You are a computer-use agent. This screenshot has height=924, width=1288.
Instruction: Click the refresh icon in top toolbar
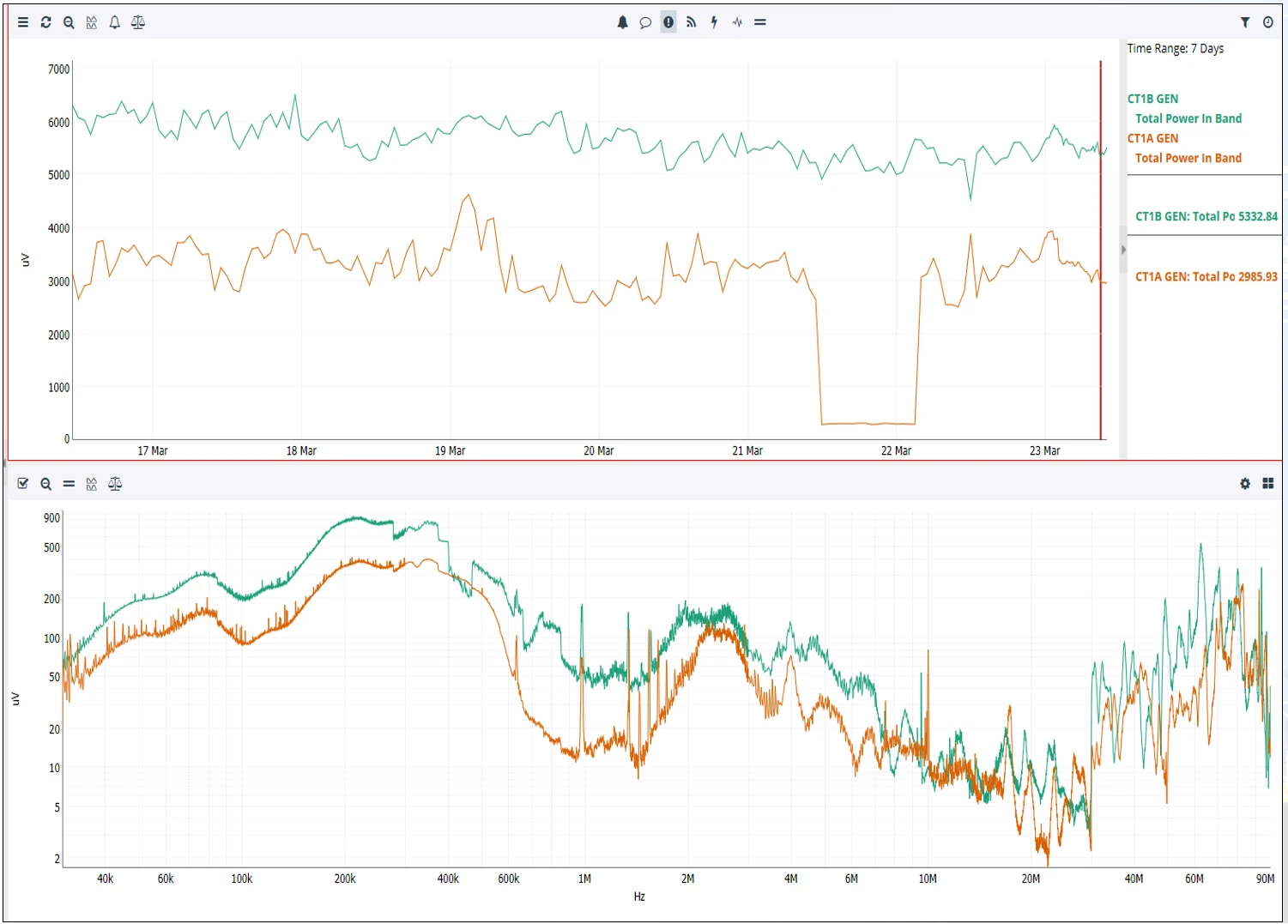tap(46, 22)
